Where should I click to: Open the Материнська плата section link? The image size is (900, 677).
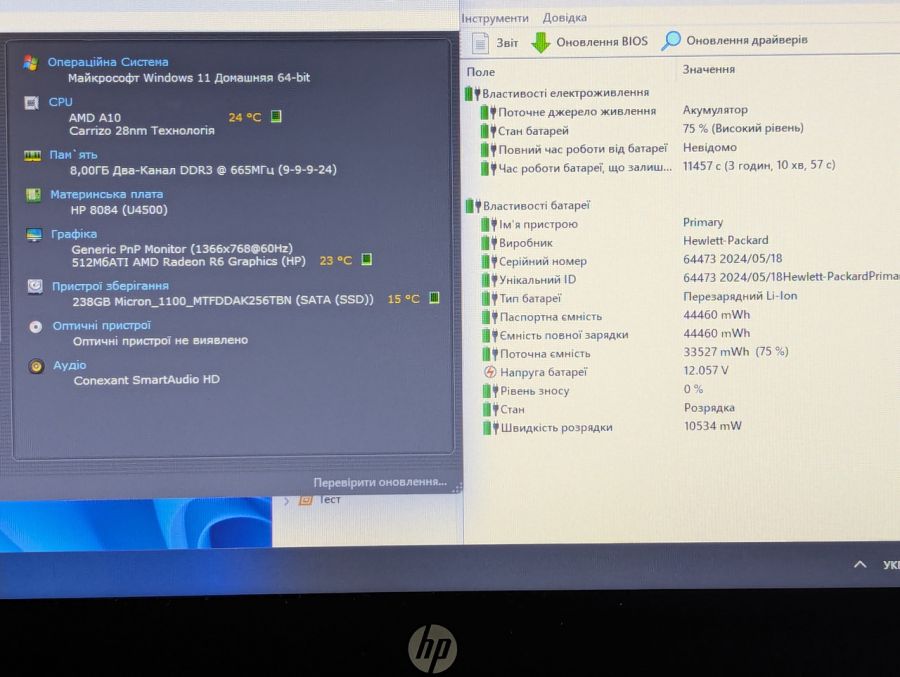coord(106,194)
